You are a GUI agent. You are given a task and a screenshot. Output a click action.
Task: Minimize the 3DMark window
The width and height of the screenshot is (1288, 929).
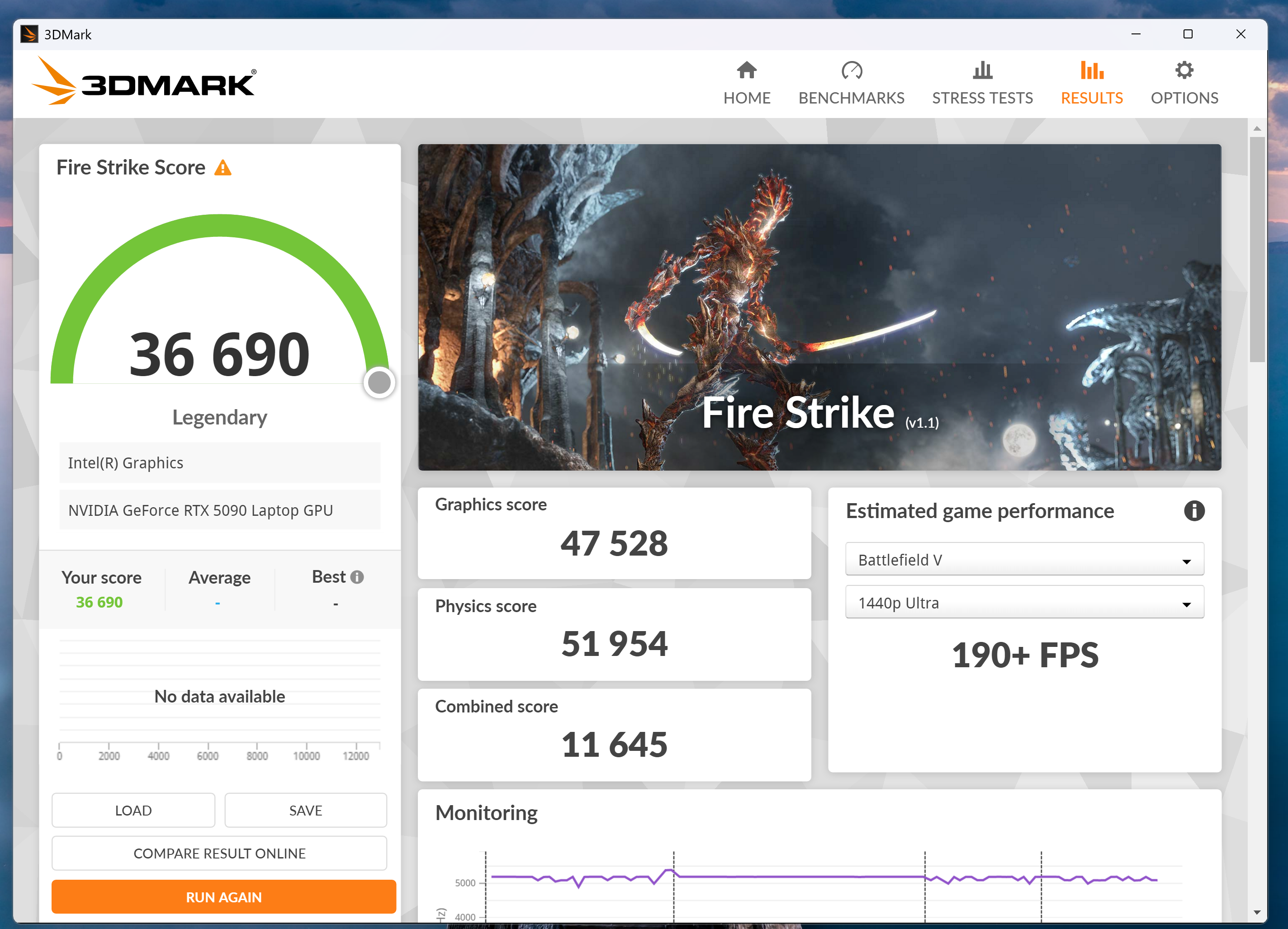click(x=1135, y=34)
